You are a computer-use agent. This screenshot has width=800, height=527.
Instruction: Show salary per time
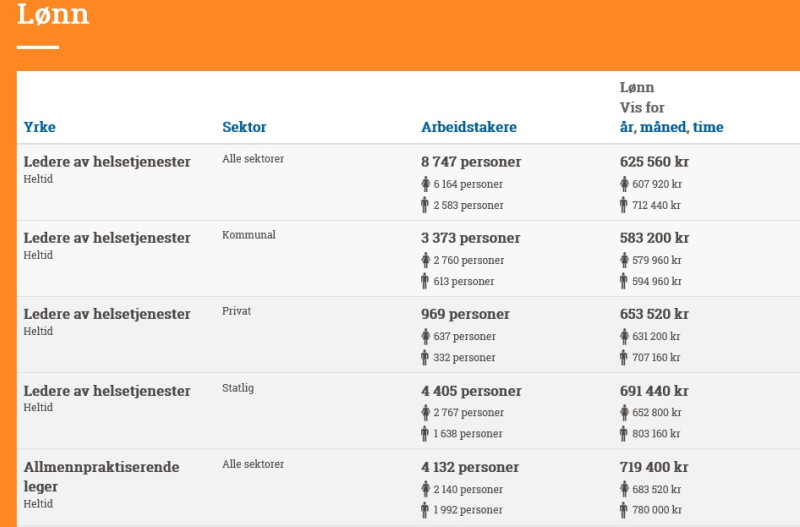(x=708, y=127)
